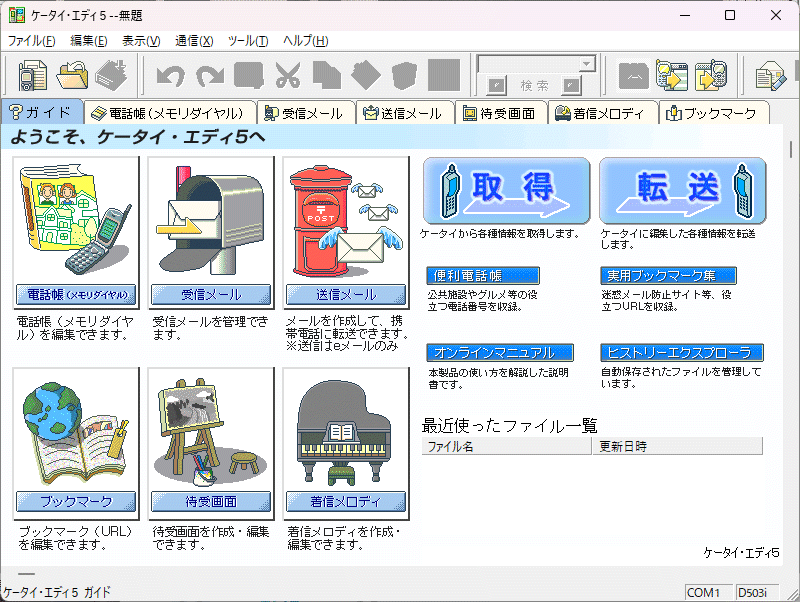Click the rightmost toolbar notepad pencil icon

point(770,76)
